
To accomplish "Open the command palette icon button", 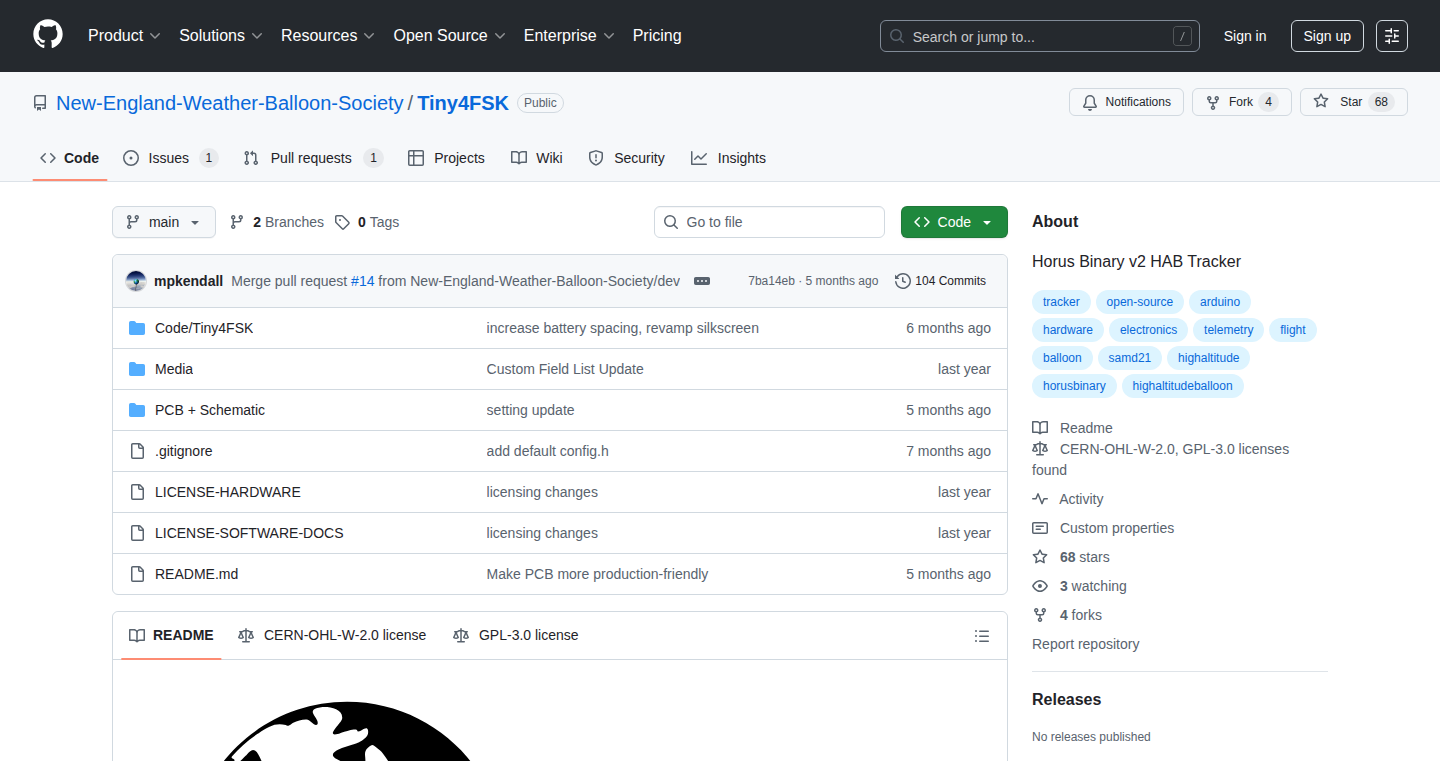I will click(x=1392, y=36).
